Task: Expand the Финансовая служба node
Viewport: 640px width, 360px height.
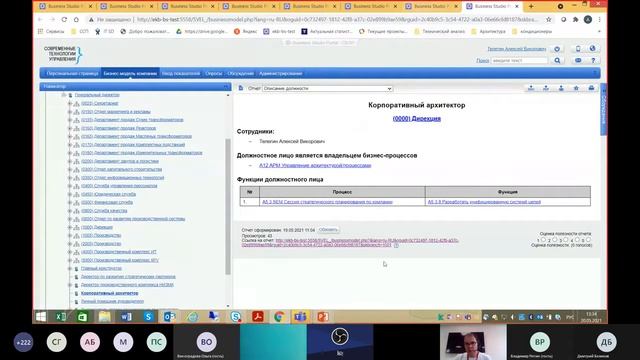Action: (x=70, y=202)
